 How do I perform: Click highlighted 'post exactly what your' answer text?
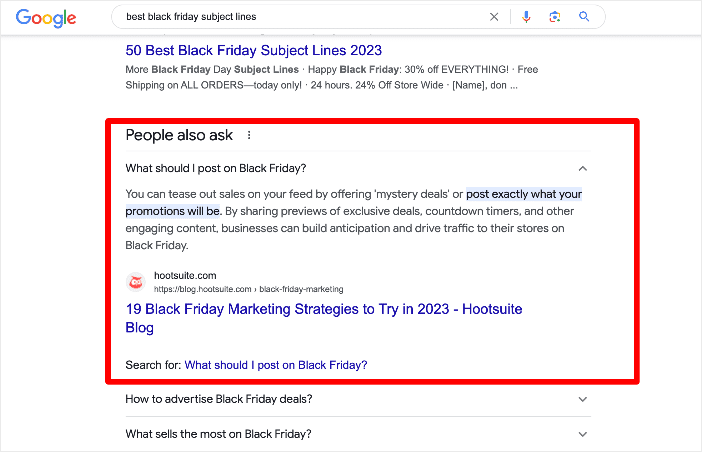(x=524, y=194)
